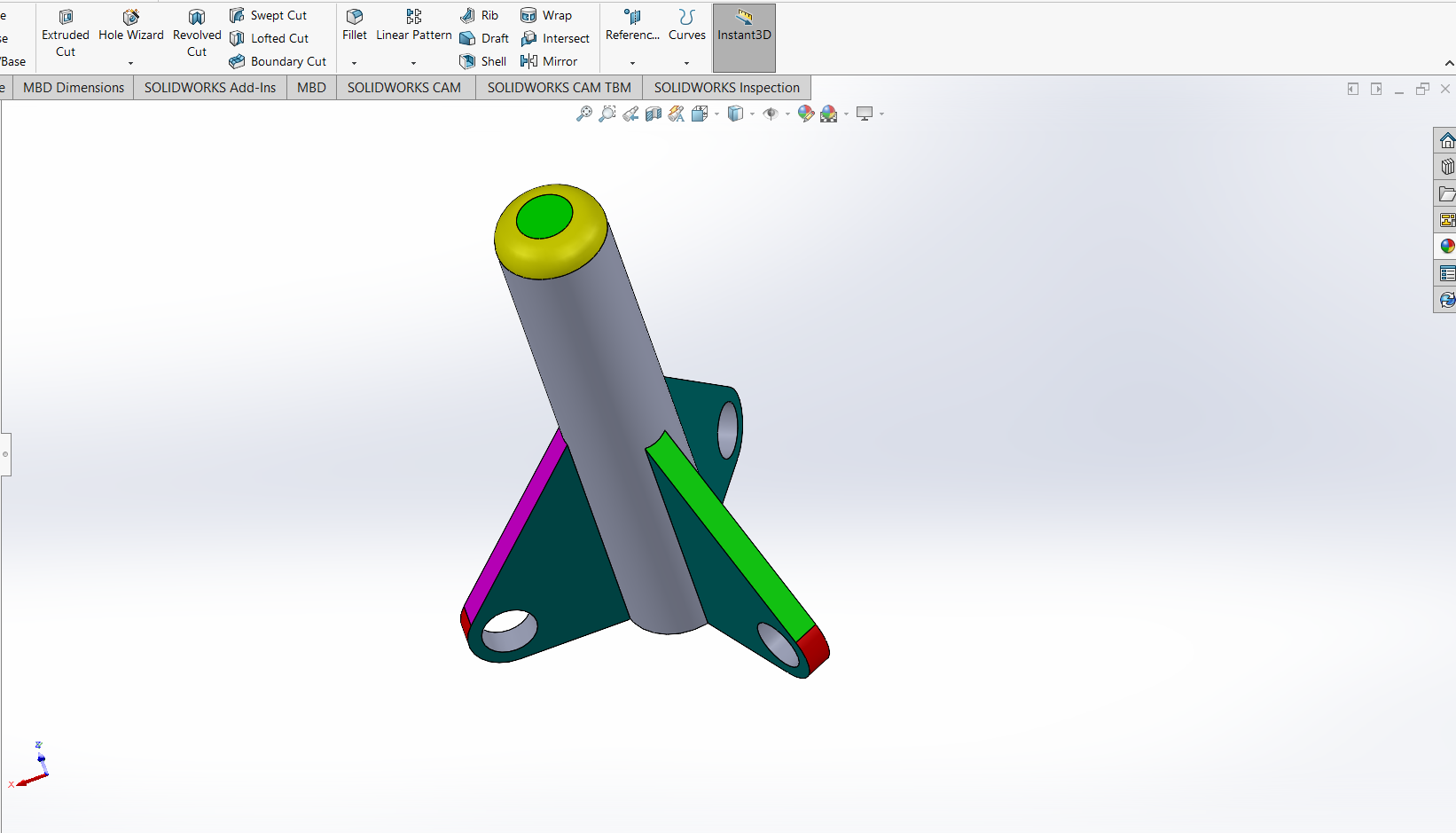This screenshot has height=833, width=1456.
Task: Expand the View Settings dropdown arrow
Action: 881,114
